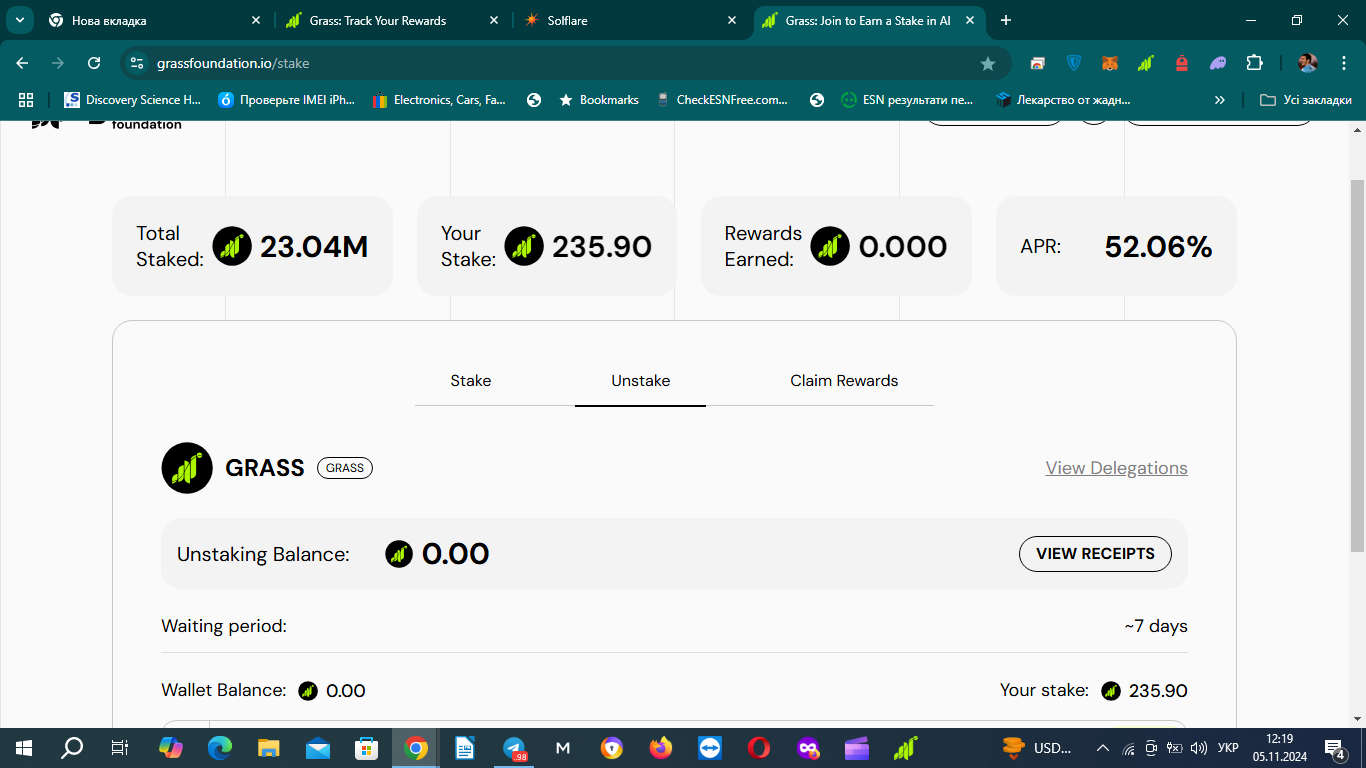Viewport: 1366px width, 768px height.
Task: Open the MetaMask fox extension
Action: [x=1110, y=63]
